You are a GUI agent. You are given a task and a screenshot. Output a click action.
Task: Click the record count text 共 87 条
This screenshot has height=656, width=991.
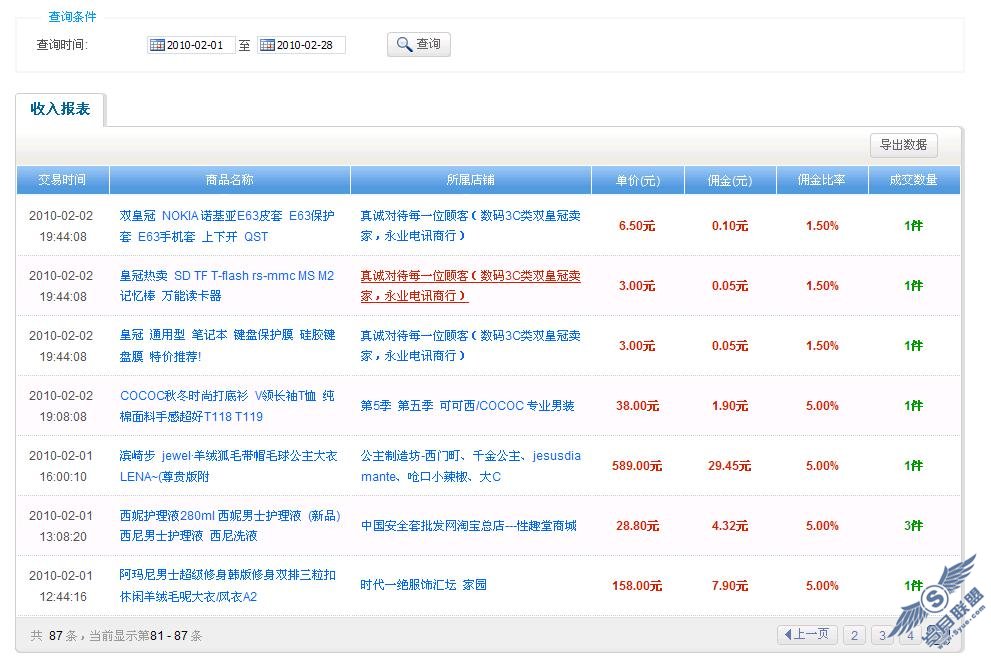coord(53,636)
